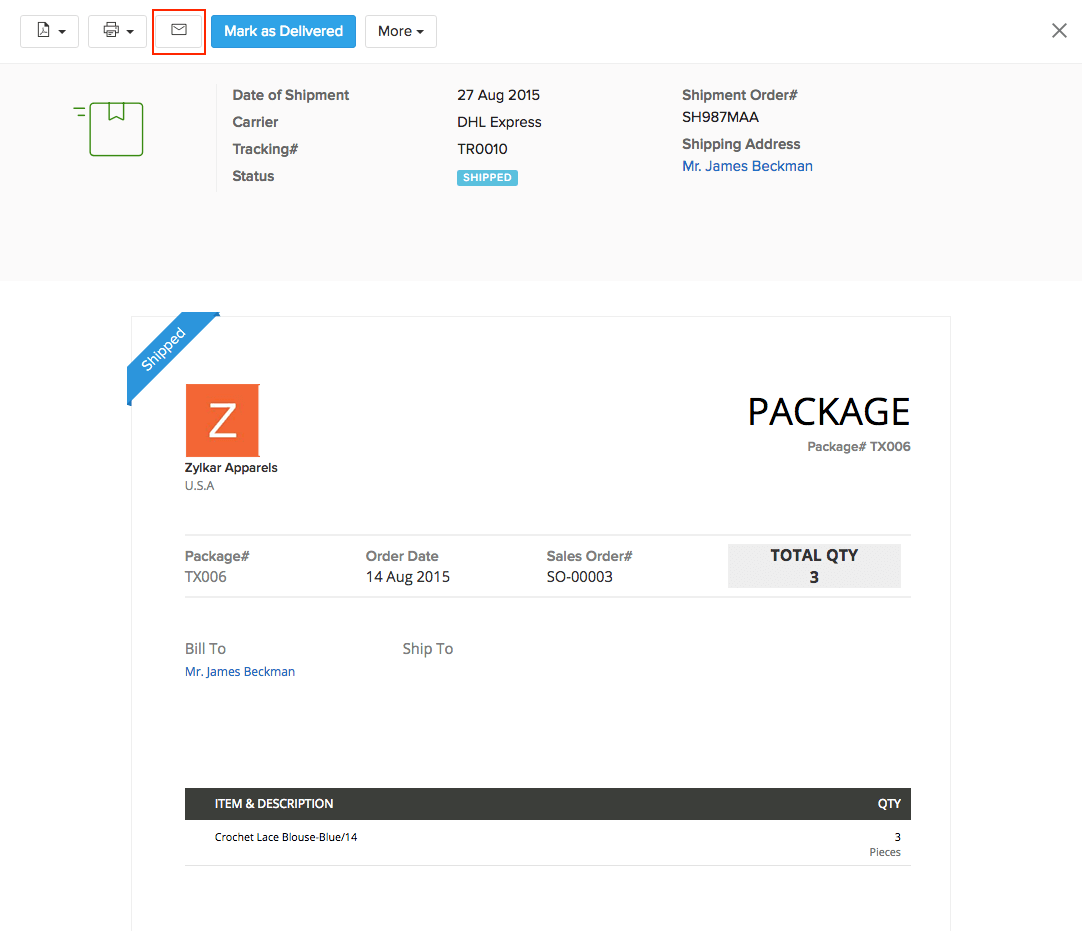Open Mr. James Beckman shipping address link
The width and height of the screenshot is (1082, 931).
coord(747,167)
